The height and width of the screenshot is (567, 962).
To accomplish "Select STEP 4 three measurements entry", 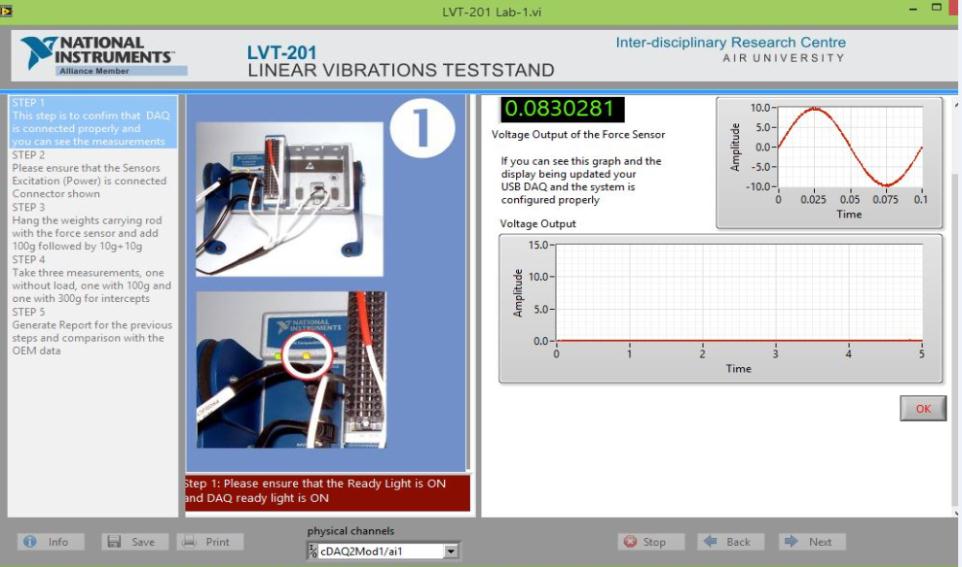I will (x=91, y=279).
